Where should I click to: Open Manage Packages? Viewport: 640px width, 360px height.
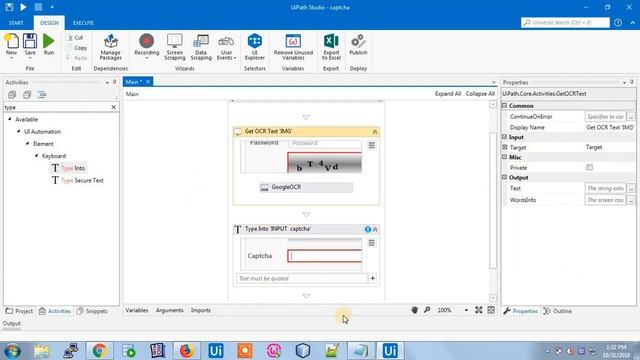pyautogui.click(x=111, y=47)
